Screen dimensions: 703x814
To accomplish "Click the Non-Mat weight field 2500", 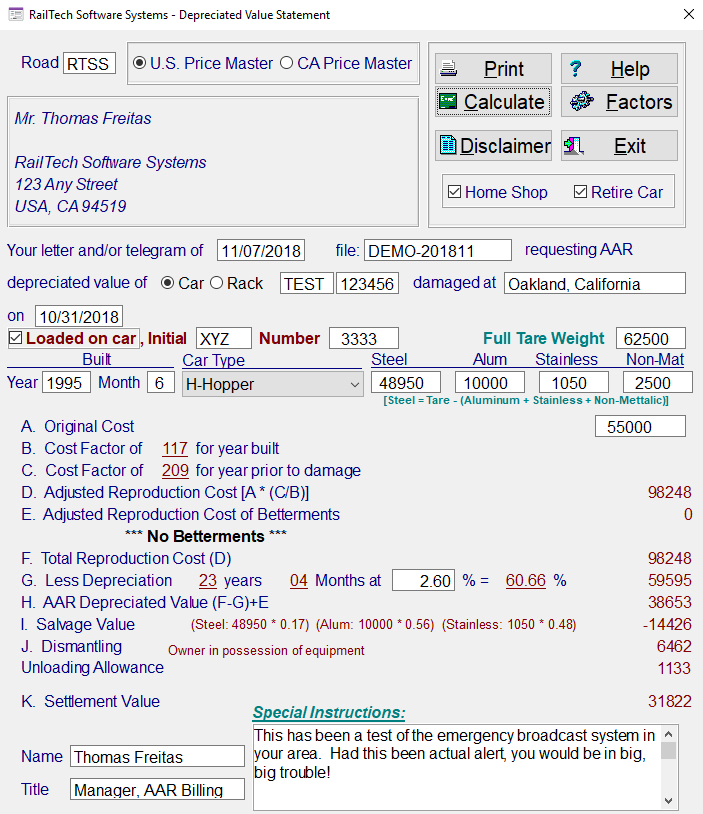I will pyautogui.click(x=658, y=383).
